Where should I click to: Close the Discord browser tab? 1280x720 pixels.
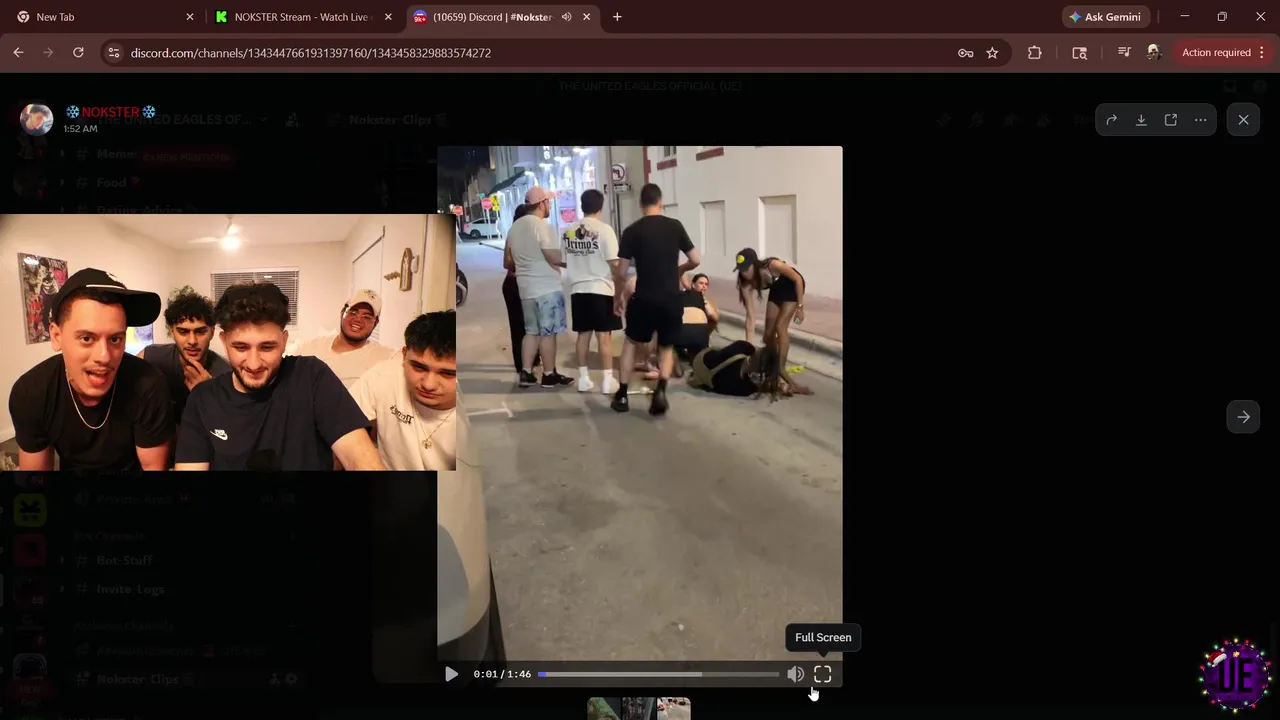pos(586,17)
